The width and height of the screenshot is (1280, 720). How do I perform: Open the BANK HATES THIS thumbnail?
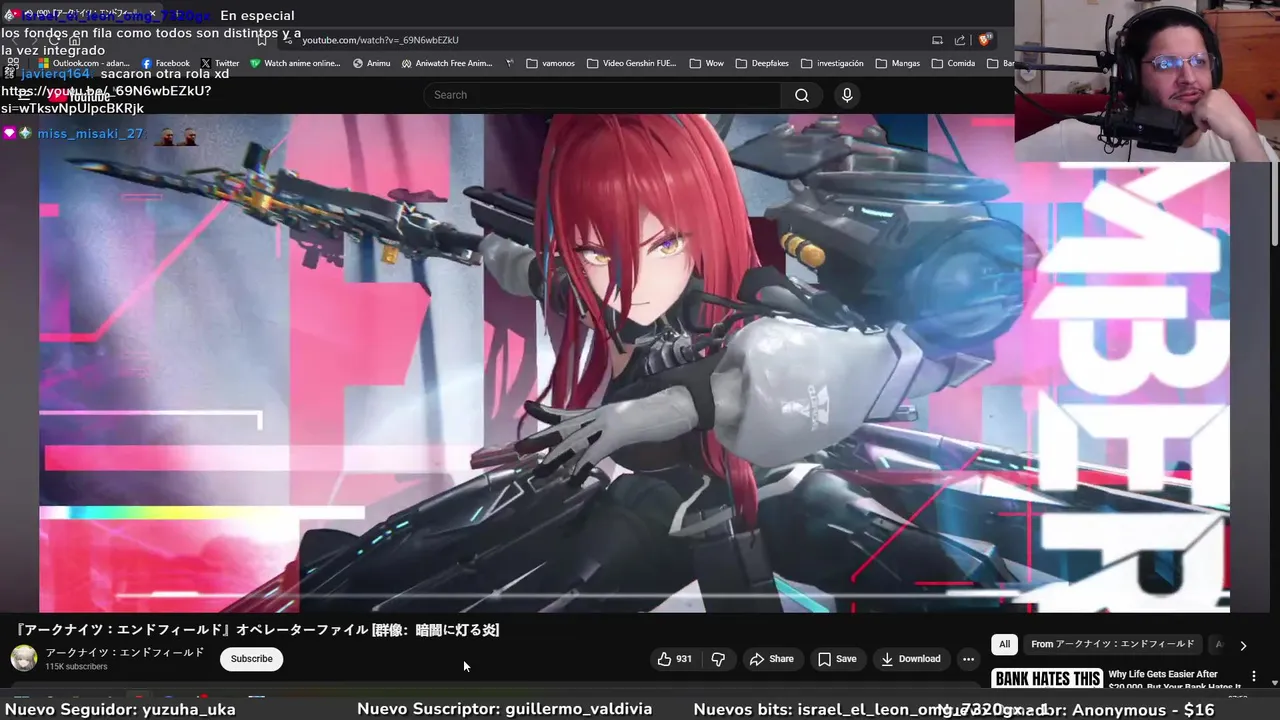pos(1047,679)
